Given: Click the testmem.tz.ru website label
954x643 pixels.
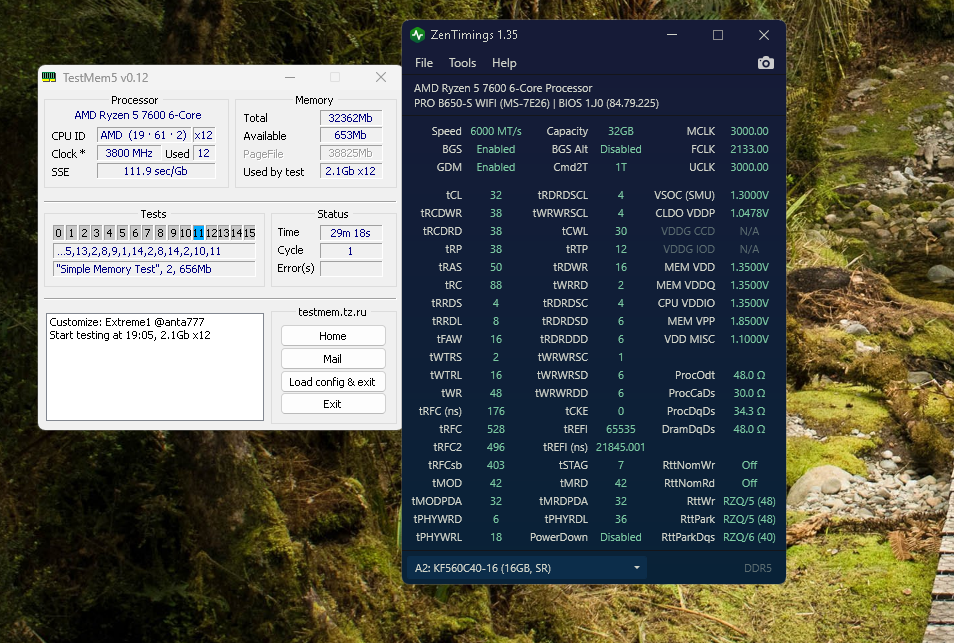Looking at the screenshot, I should [332, 313].
